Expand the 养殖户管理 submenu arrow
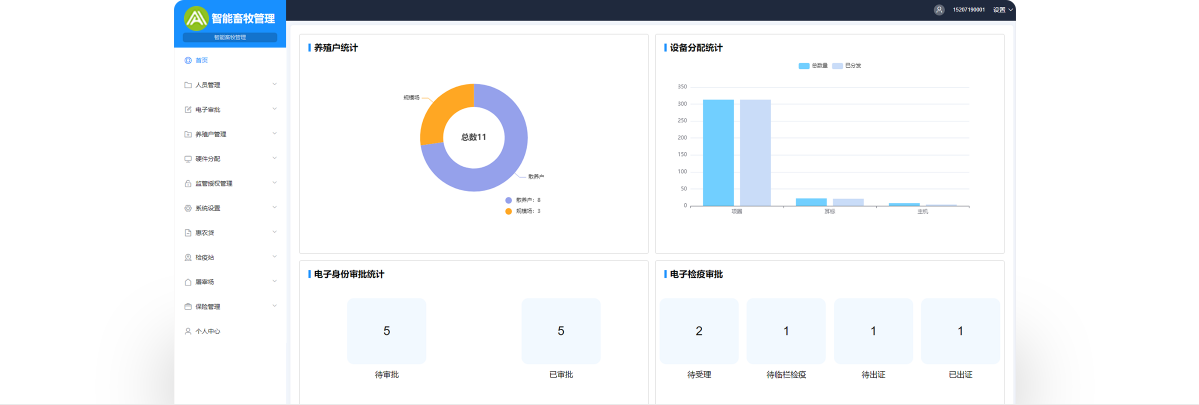The image size is (1199, 405). (x=274, y=134)
